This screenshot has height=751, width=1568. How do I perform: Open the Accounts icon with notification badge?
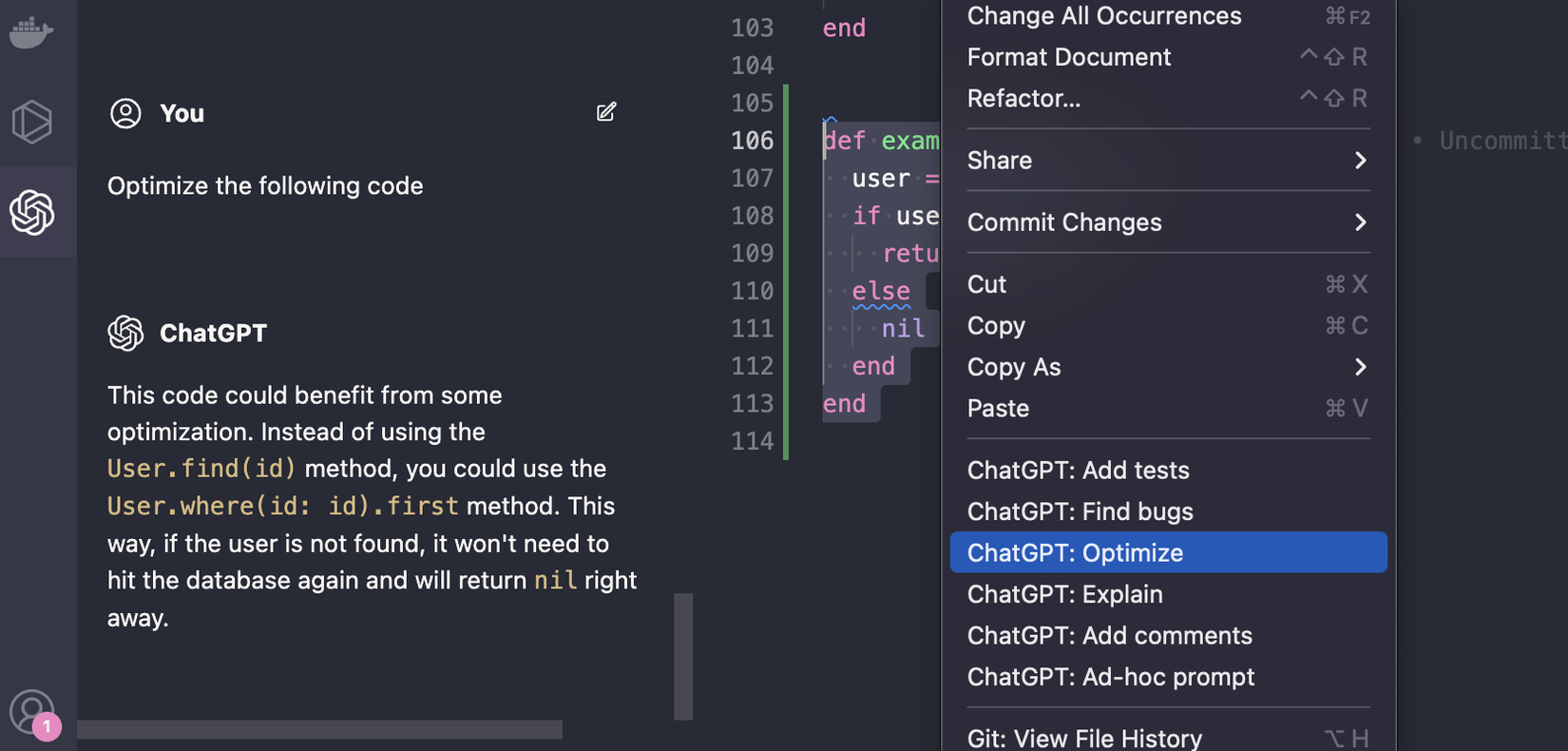coord(32,713)
